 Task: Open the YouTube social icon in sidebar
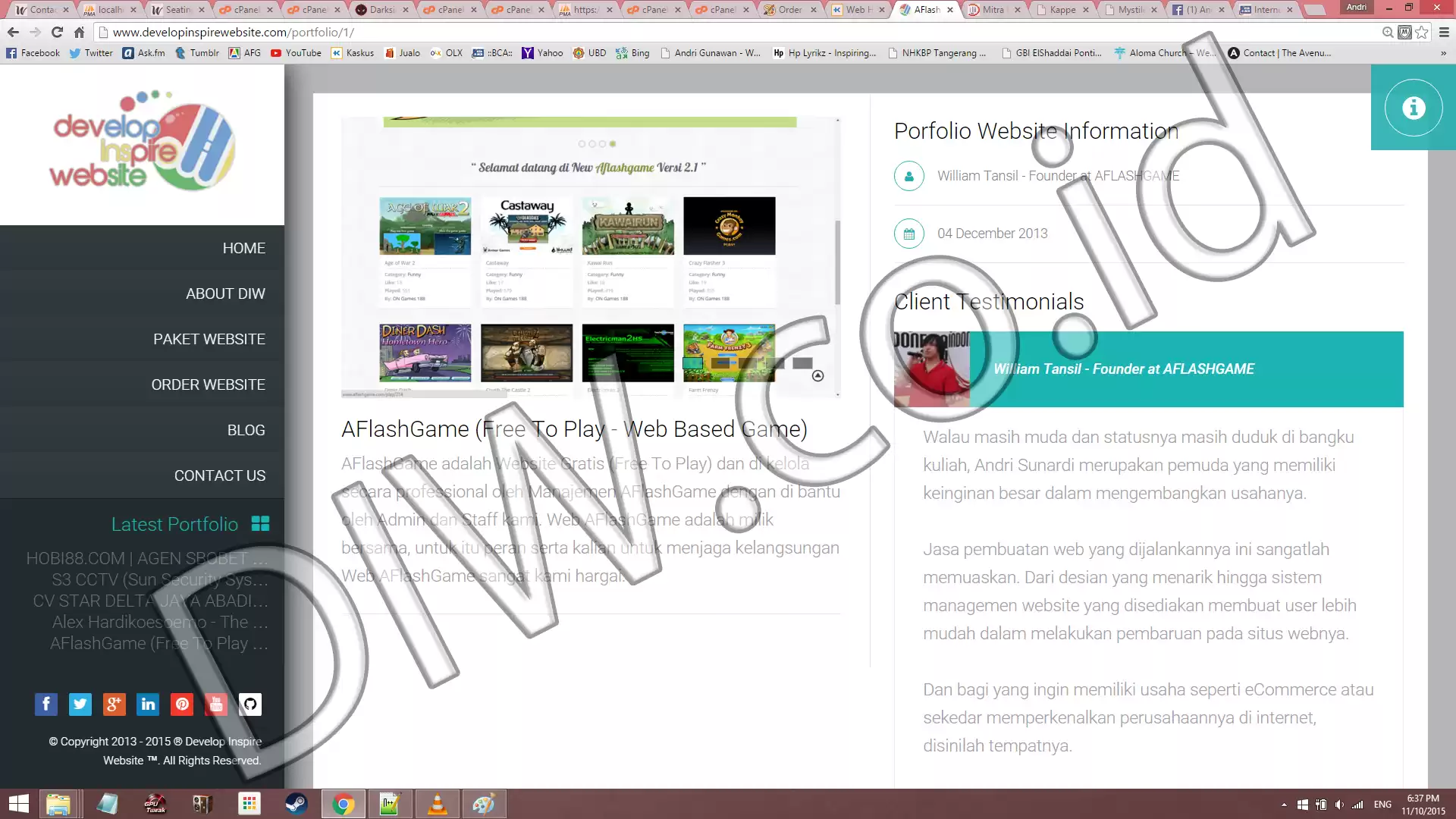(216, 704)
